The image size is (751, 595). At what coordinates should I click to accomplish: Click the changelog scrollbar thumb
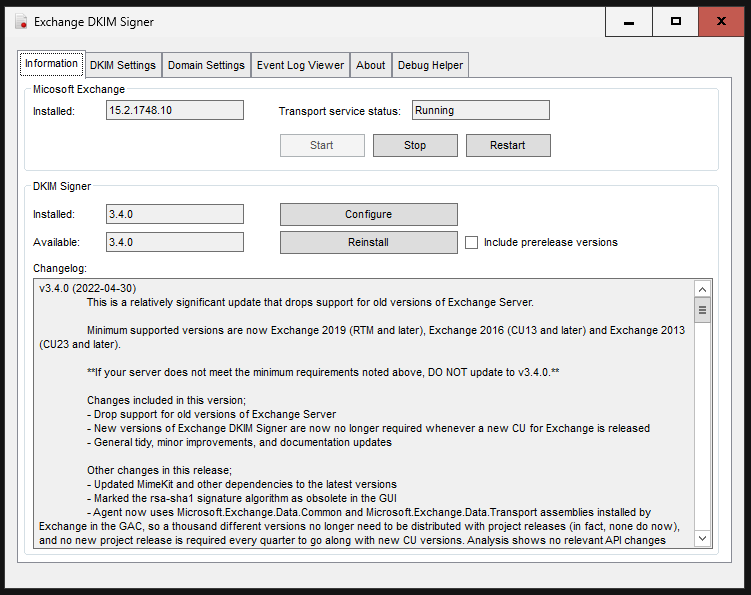tap(702, 310)
